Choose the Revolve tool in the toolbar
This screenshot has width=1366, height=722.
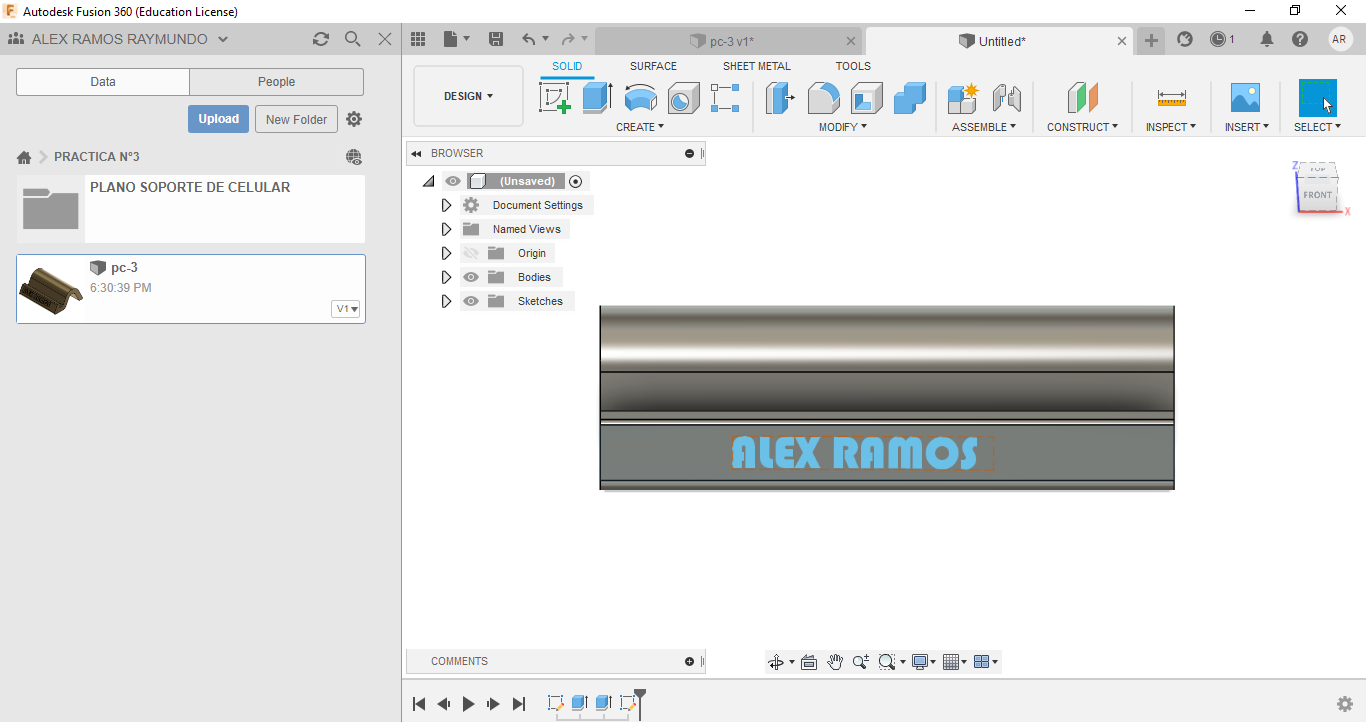640,98
